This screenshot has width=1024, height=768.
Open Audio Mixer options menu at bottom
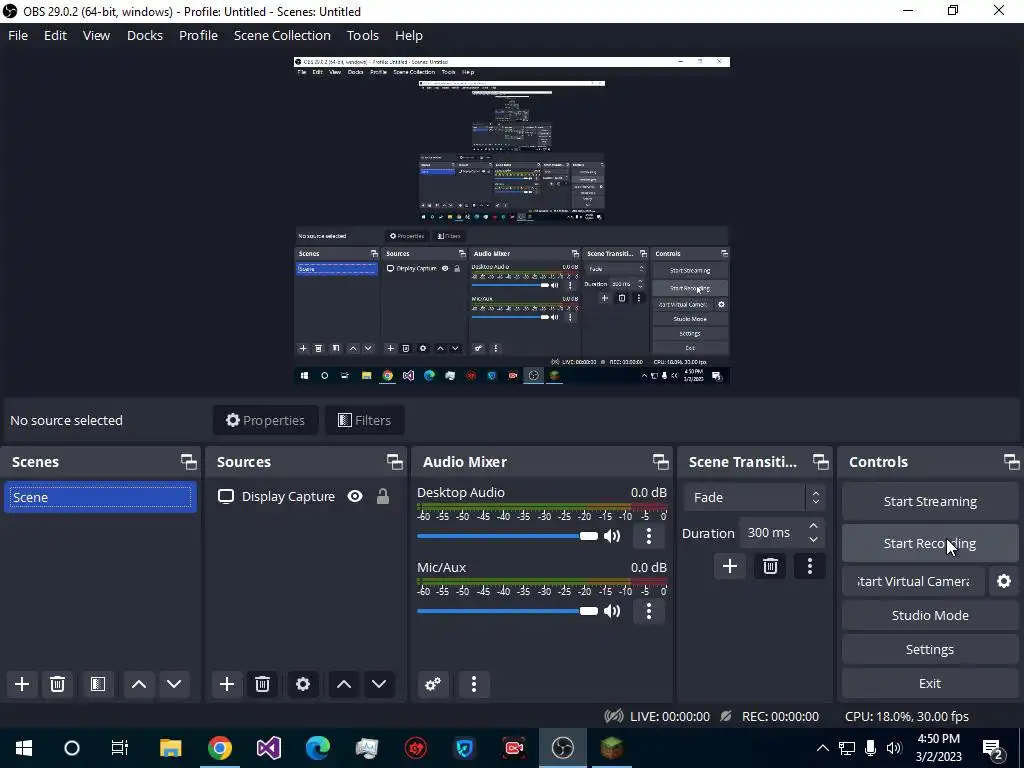(474, 684)
